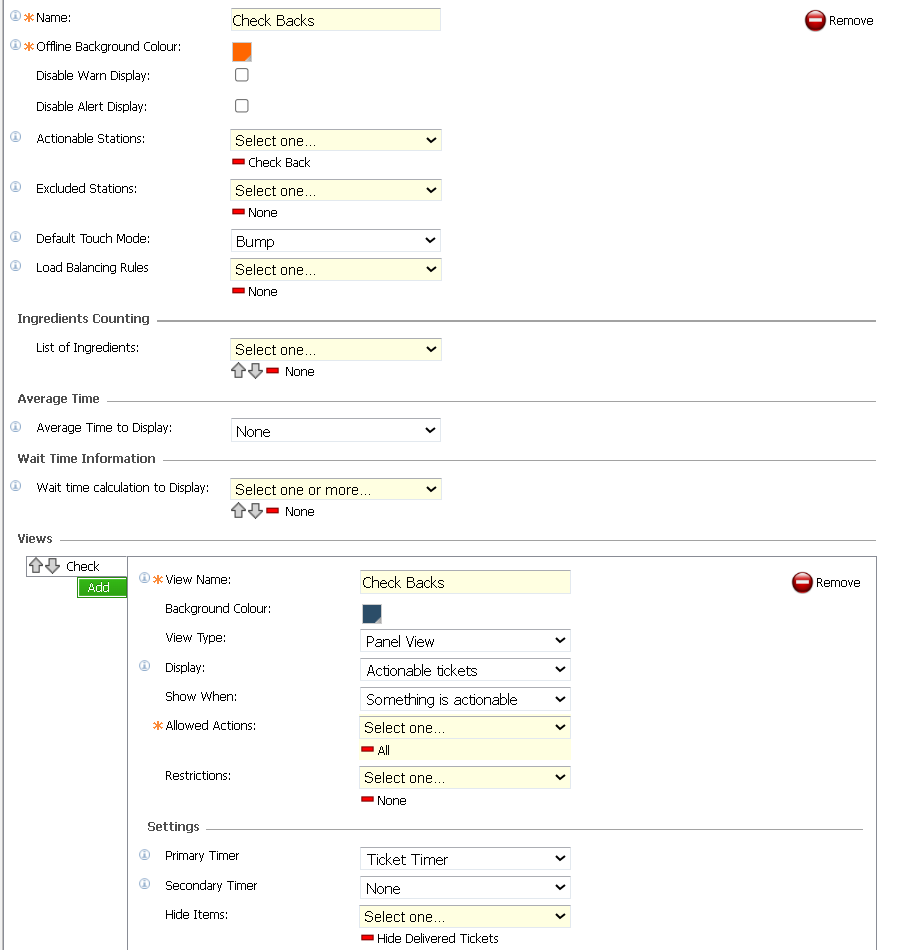Viewport: 921px width, 950px height.
Task: Click info icon beside Primary Timer
Action: (x=144, y=856)
